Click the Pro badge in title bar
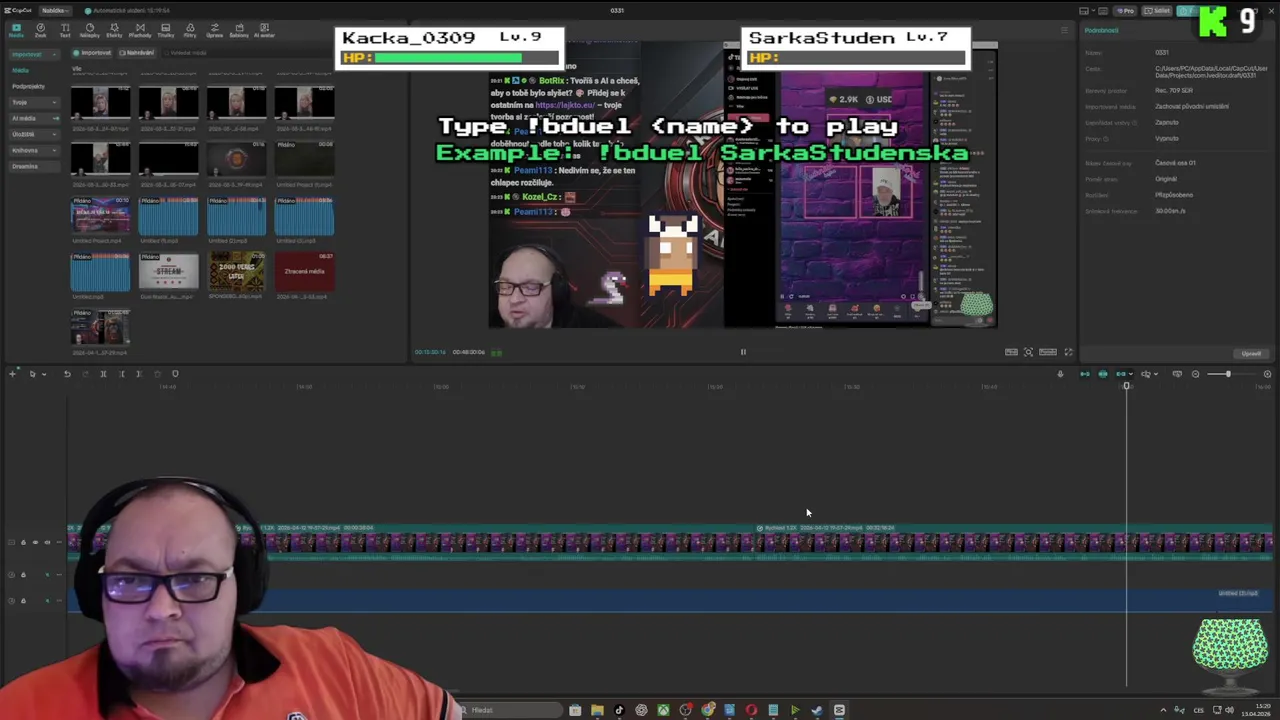The width and height of the screenshot is (1280, 720). coord(1126,11)
